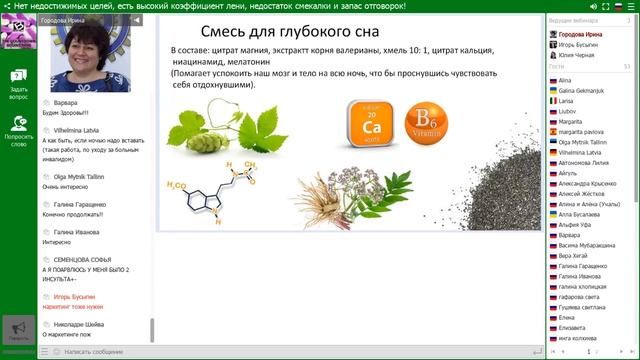The height and width of the screenshot is (360, 640).
Task: Click the avatar icon beside Olga Mytnik Tallinn's message
Action: (47, 177)
